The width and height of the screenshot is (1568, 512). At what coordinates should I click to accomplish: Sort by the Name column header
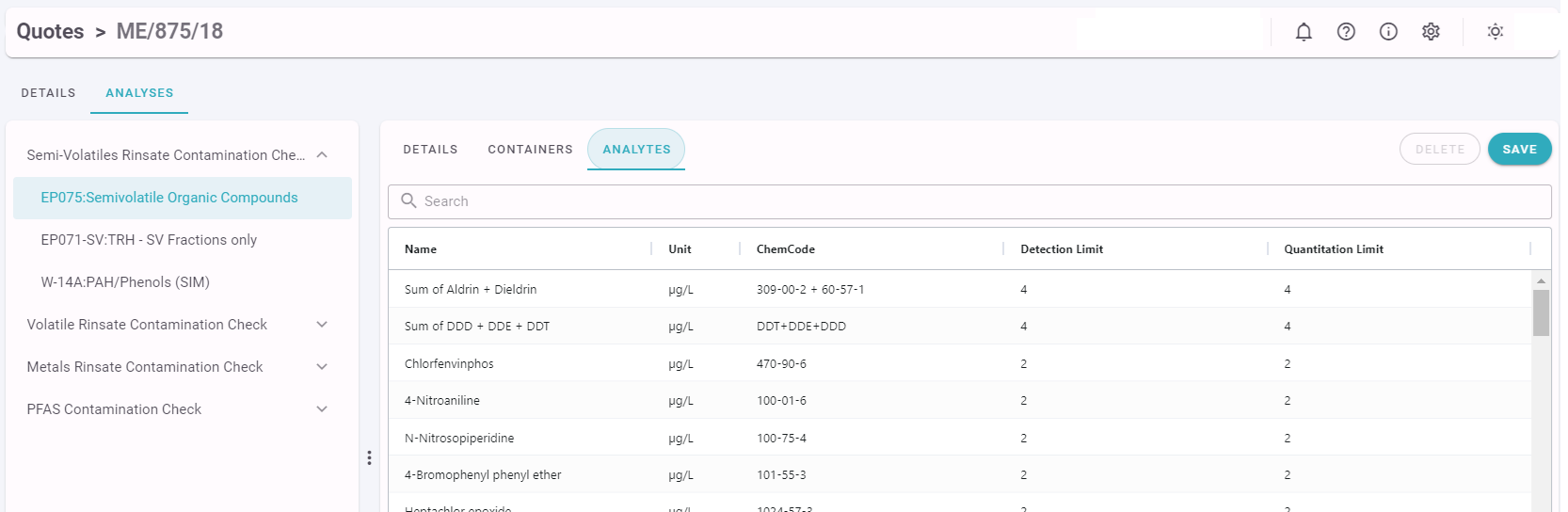[x=421, y=249]
